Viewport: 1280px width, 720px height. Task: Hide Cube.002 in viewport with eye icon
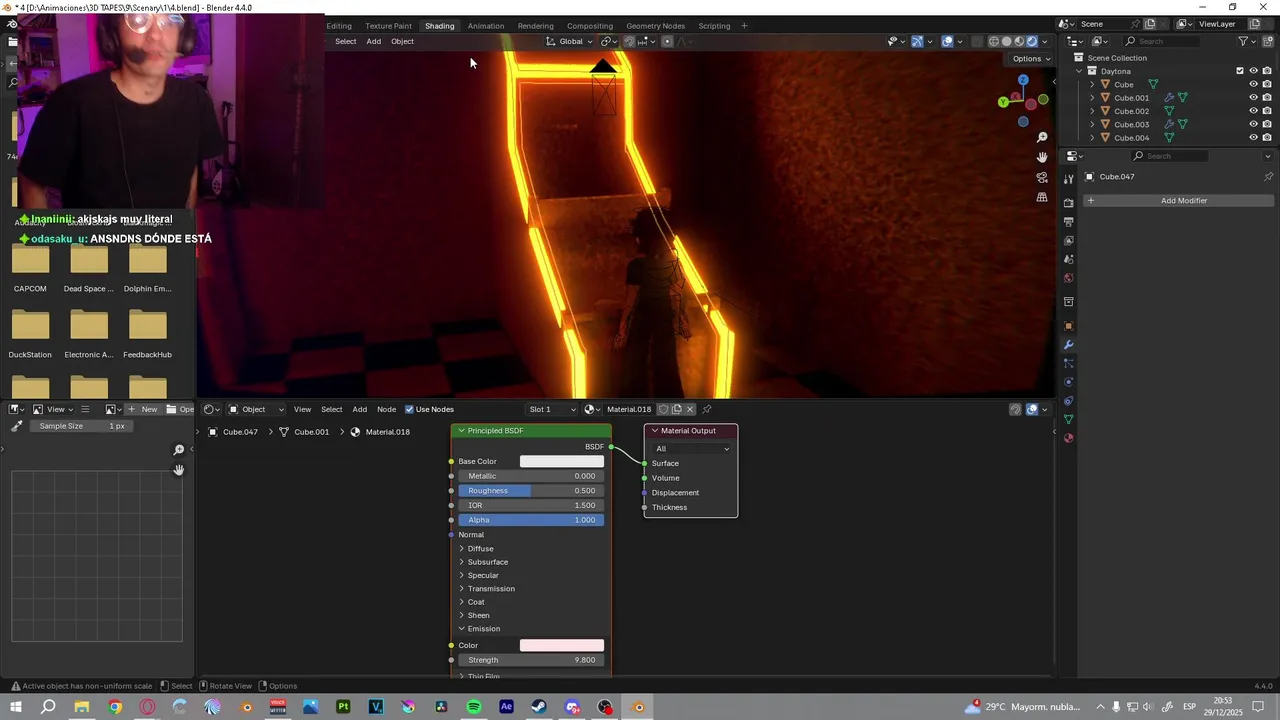(x=1253, y=111)
